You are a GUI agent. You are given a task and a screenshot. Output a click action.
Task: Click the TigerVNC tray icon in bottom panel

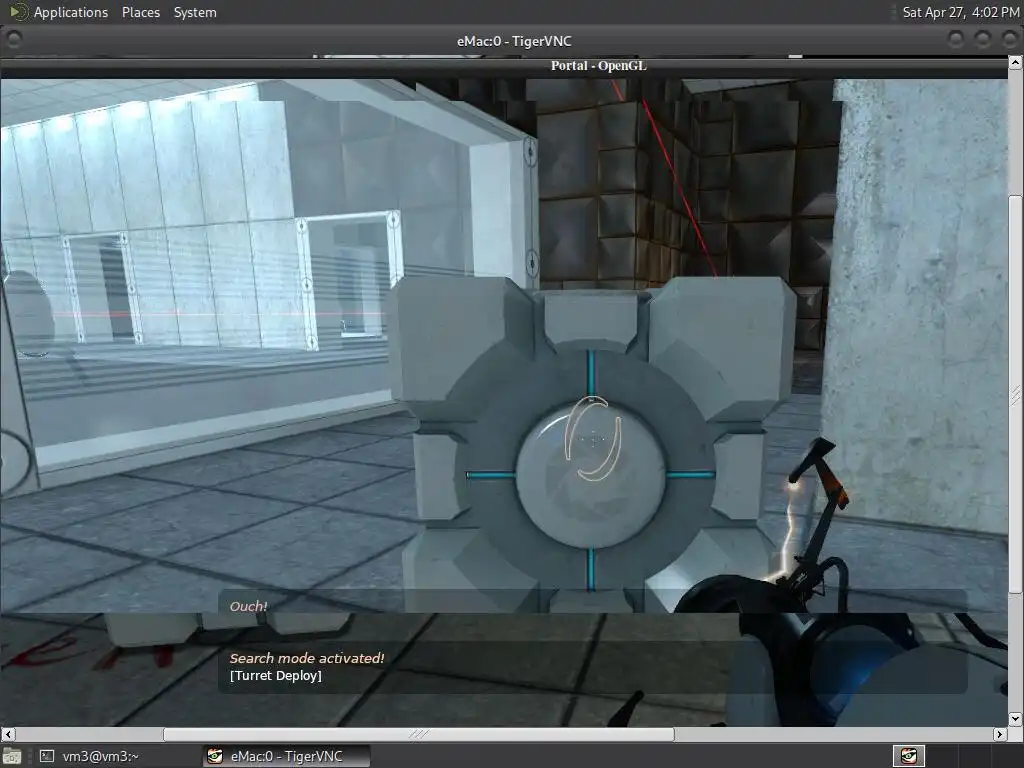[908, 756]
